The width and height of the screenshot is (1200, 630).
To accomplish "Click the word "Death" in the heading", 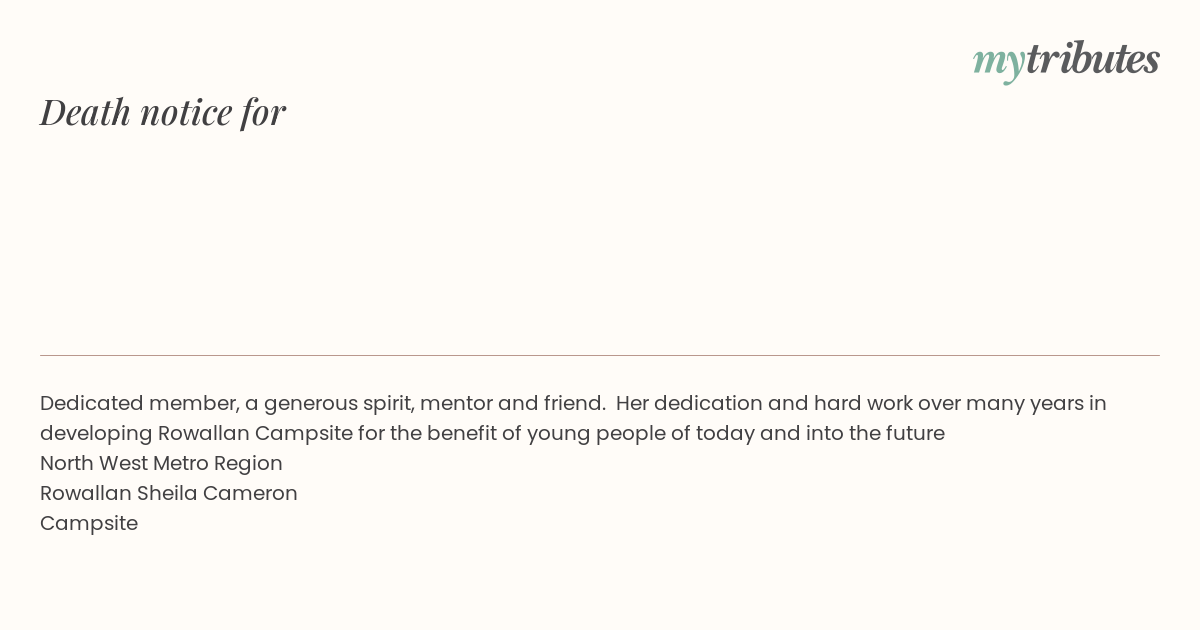I will tap(85, 112).
